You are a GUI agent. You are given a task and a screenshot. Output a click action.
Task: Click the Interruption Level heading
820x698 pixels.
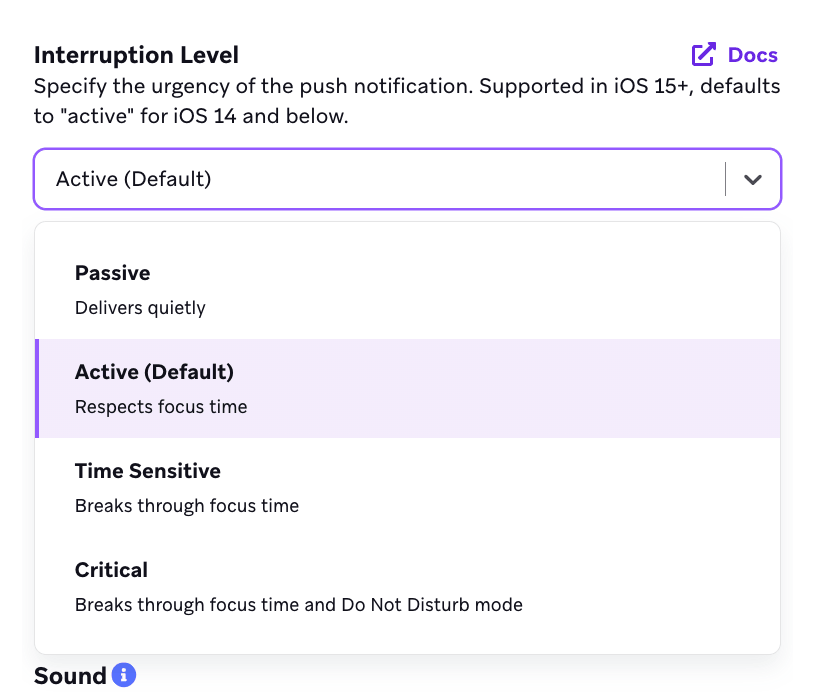[x=136, y=55]
